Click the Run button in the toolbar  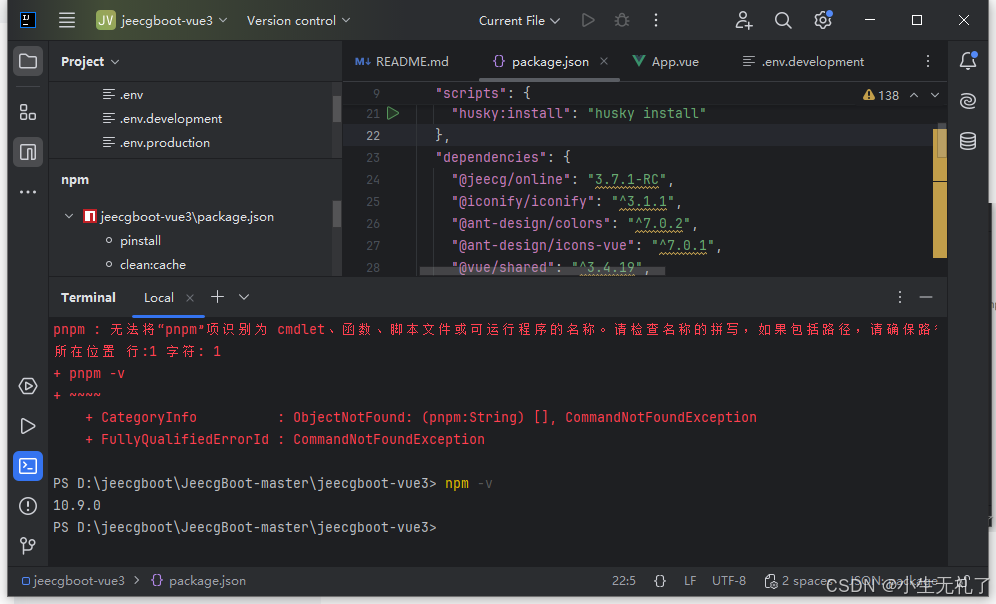coord(588,20)
